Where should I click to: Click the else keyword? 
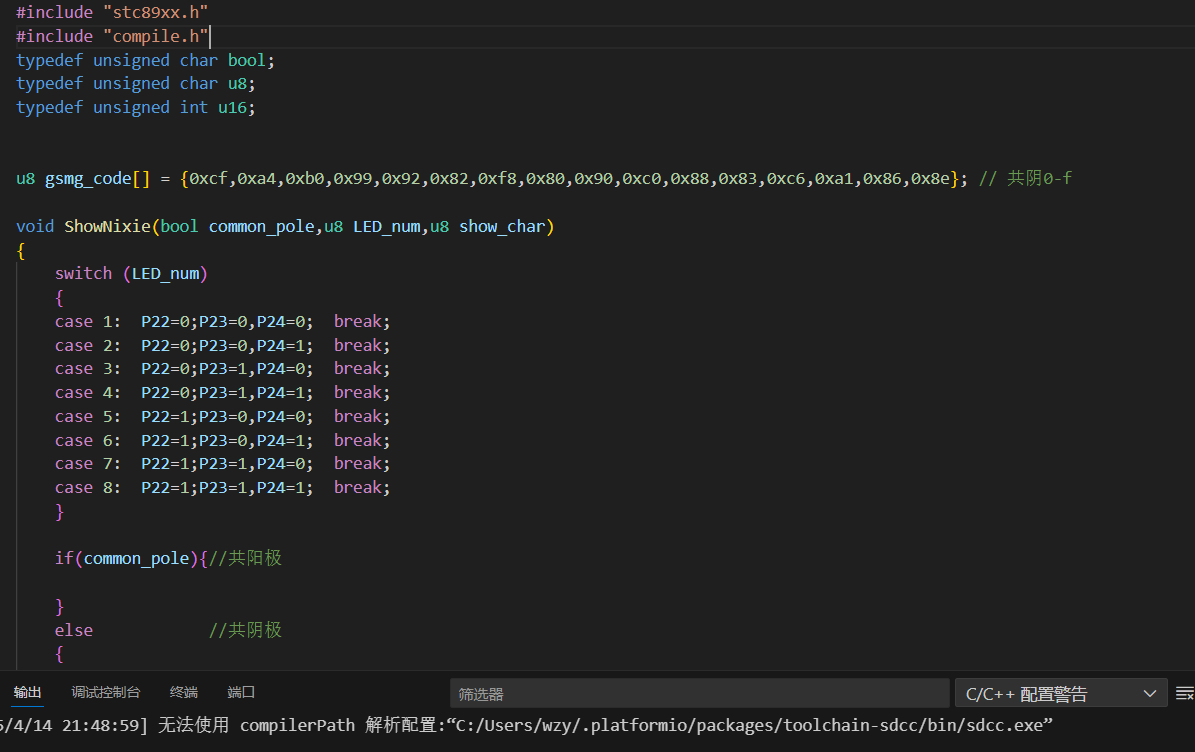click(x=74, y=630)
